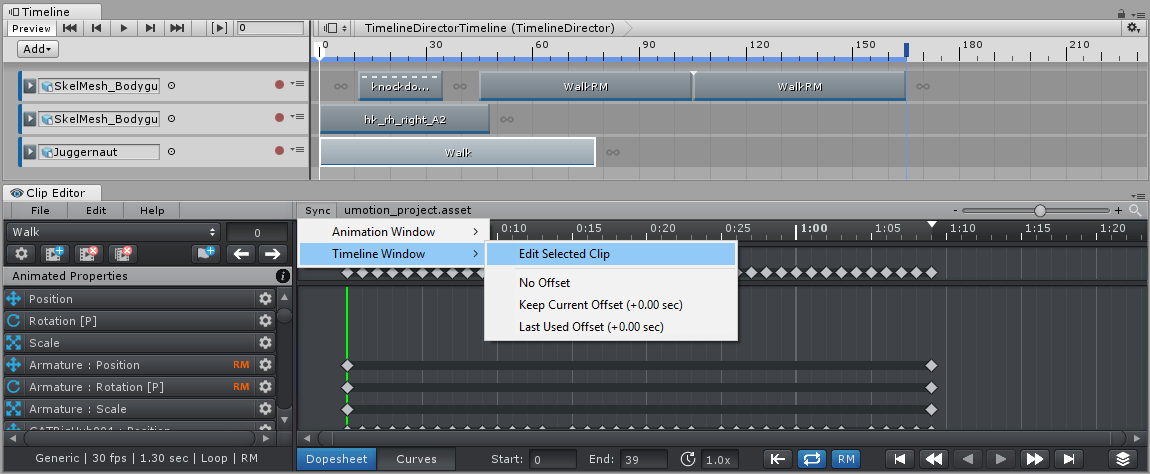Click the Timeline play button
Screen dimensions: 1150x474
(x=124, y=28)
